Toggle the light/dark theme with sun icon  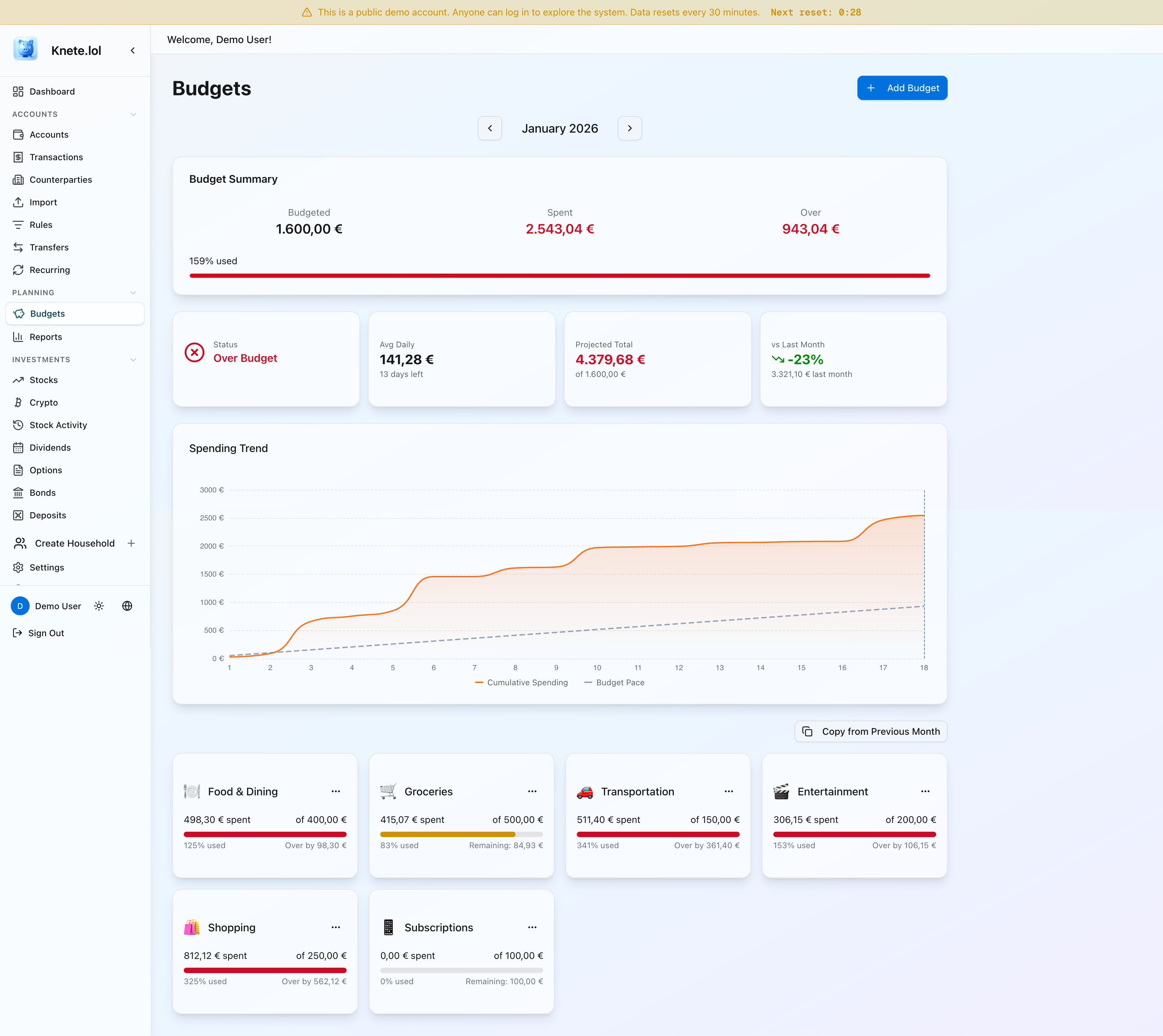99,606
